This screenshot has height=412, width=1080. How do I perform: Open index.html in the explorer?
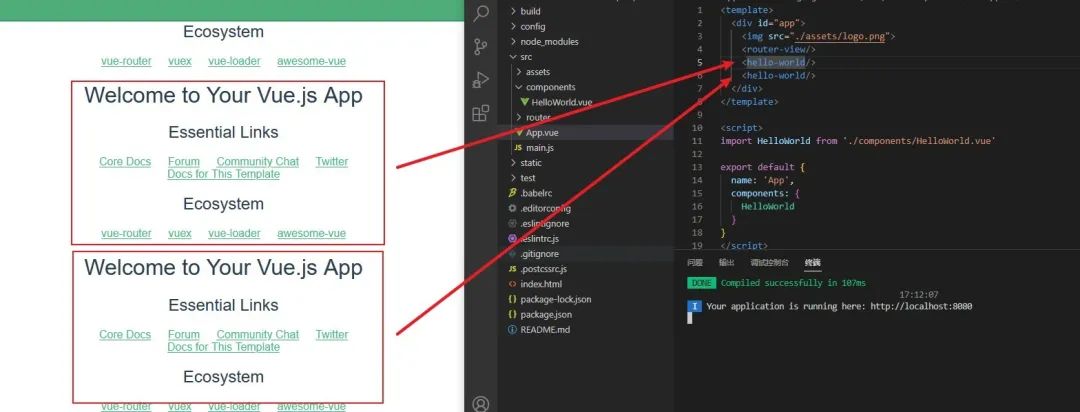pyautogui.click(x=541, y=284)
